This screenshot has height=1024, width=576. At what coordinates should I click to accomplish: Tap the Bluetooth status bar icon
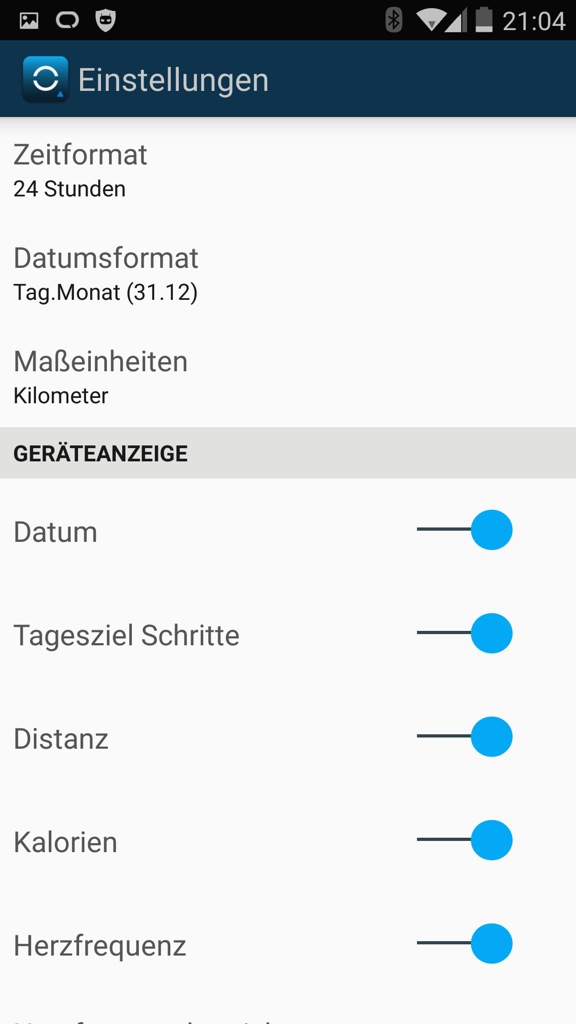point(393,21)
